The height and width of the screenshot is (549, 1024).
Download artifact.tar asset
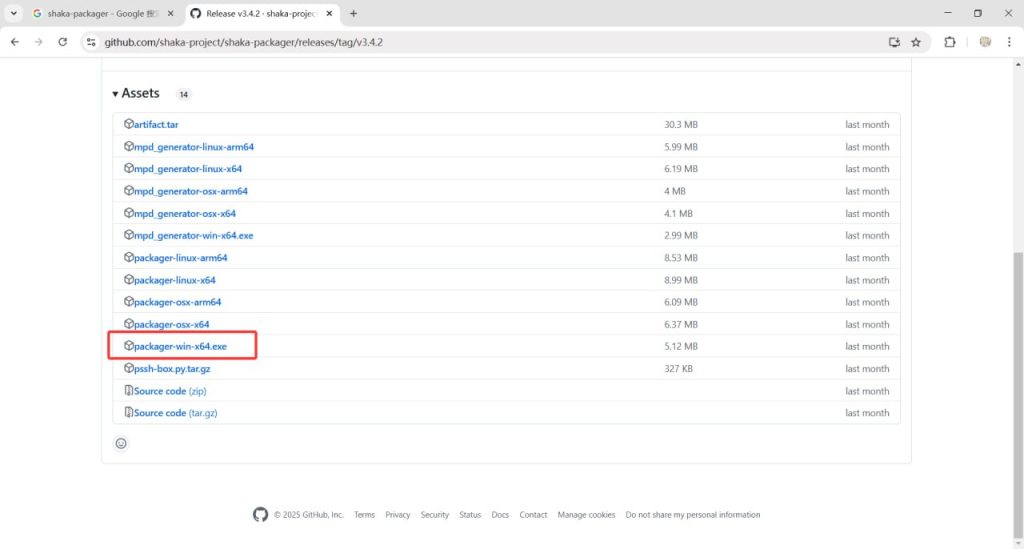pos(156,125)
